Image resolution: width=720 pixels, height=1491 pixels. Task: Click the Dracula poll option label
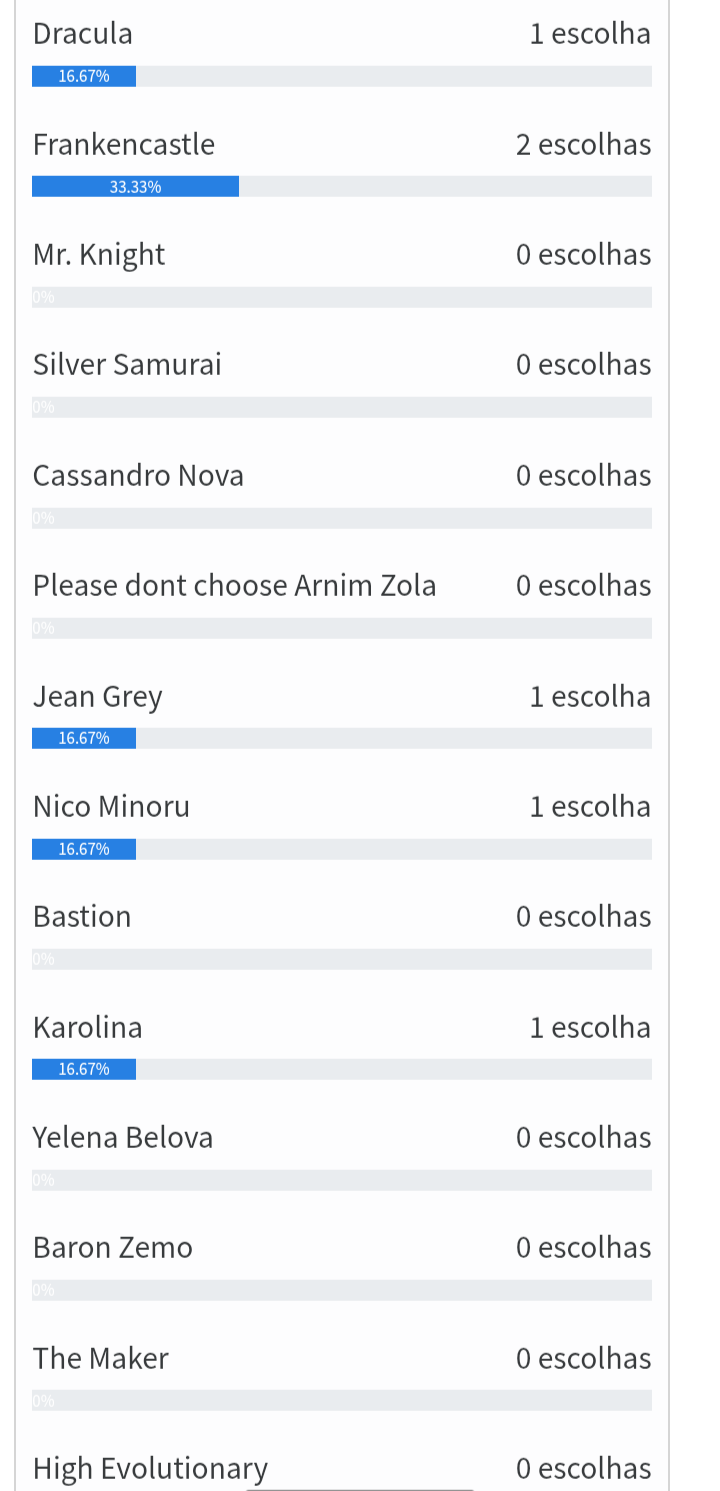(83, 34)
